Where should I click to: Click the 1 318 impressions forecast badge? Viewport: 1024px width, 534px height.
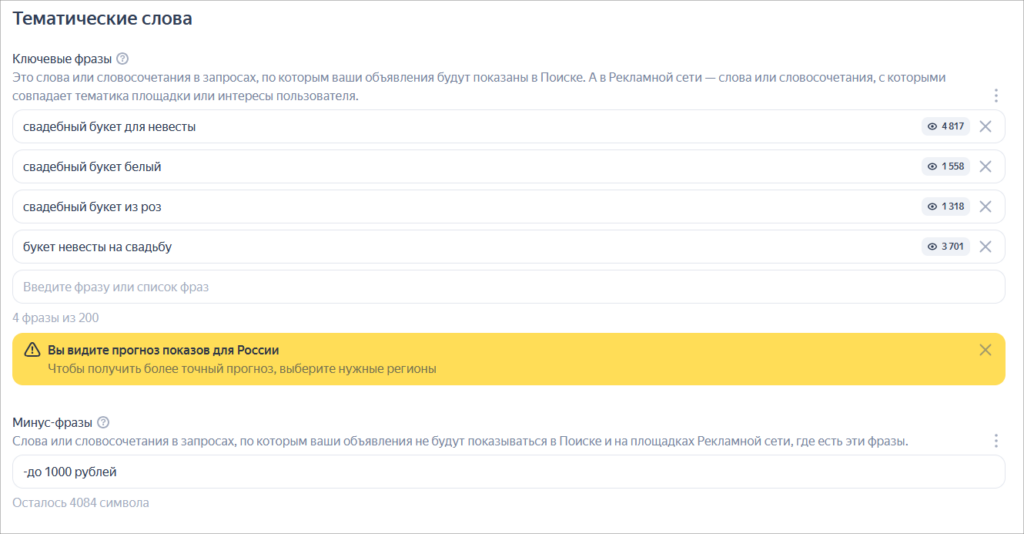(945, 207)
